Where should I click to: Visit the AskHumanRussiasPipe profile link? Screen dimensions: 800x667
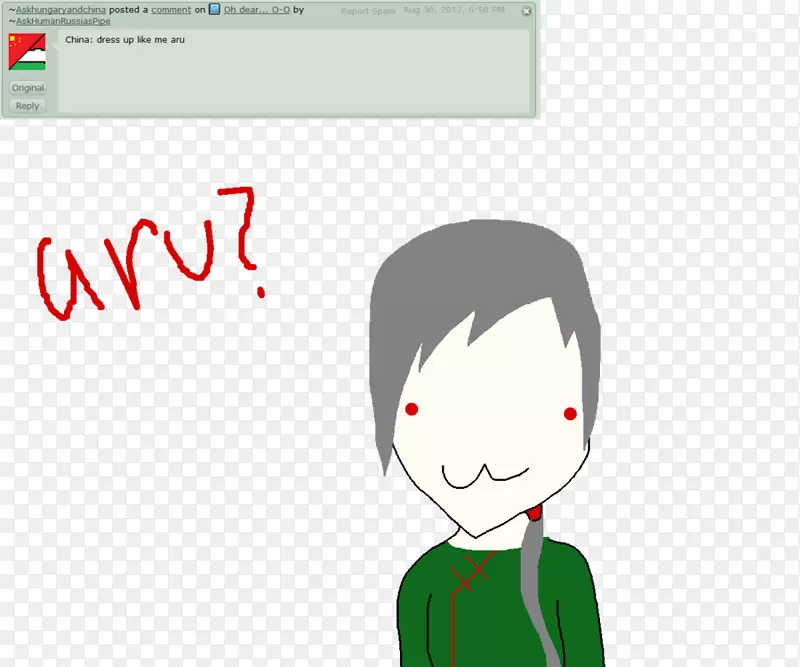tap(66, 21)
